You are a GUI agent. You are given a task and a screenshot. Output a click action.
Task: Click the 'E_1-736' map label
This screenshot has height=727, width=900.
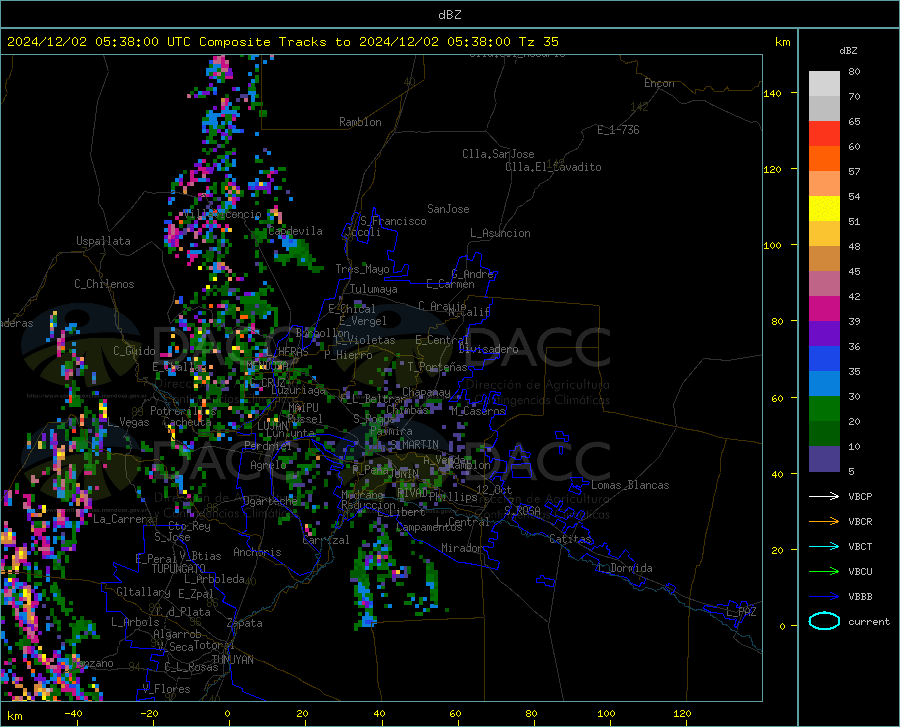pos(618,130)
